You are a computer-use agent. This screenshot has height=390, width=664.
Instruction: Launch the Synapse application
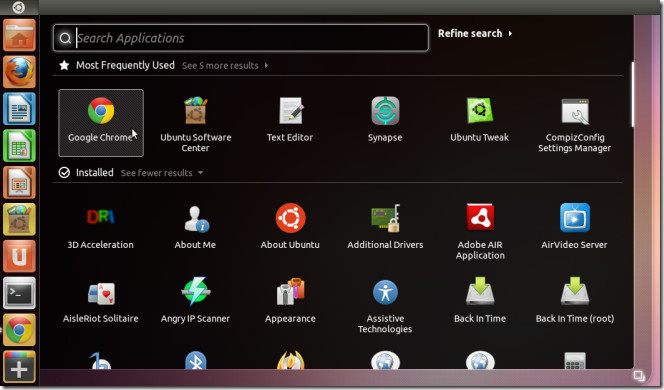coord(385,119)
